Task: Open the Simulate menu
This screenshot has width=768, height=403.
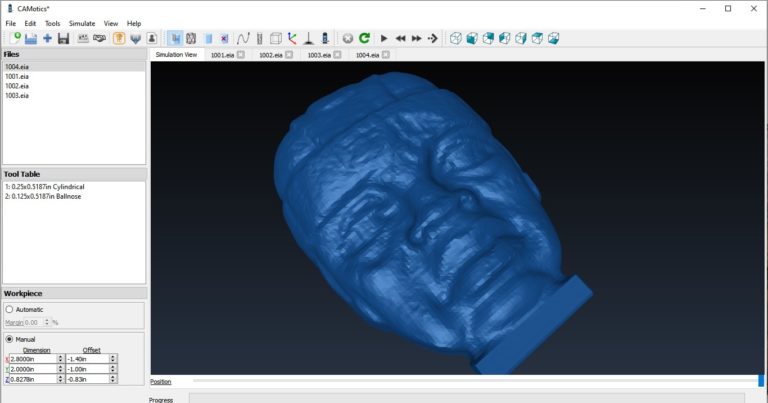Action: point(82,23)
